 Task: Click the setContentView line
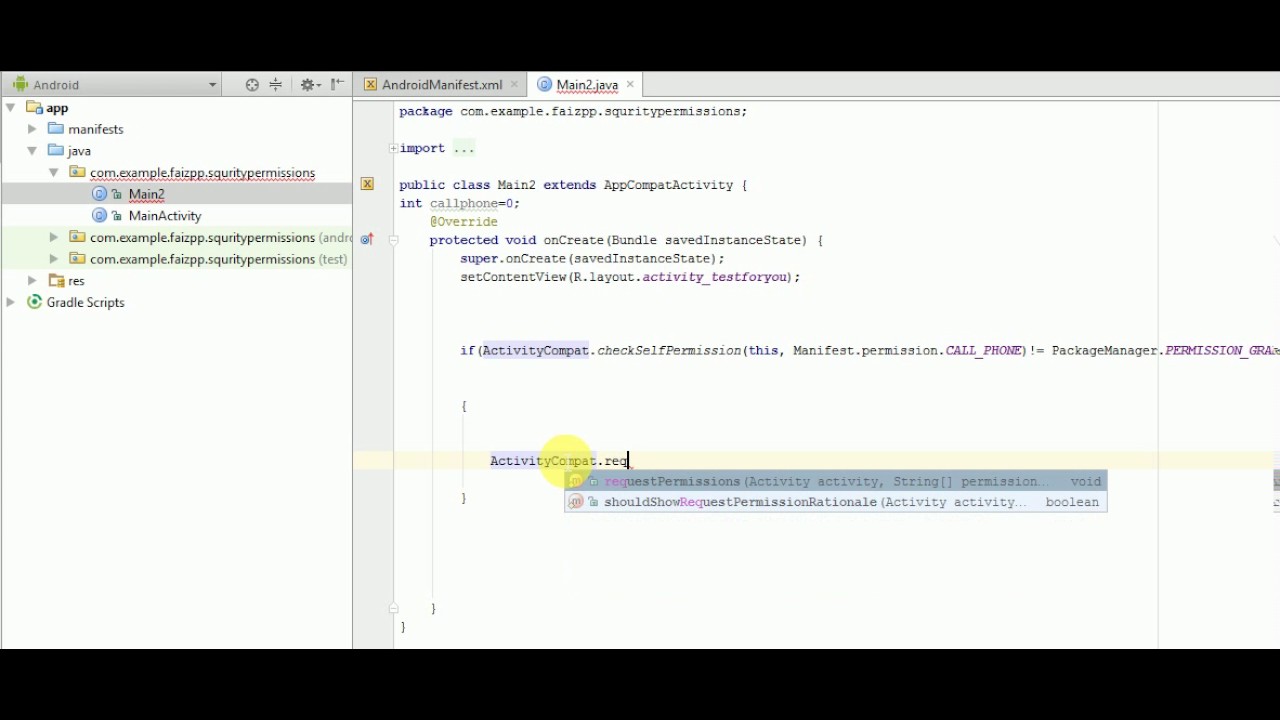(x=630, y=277)
